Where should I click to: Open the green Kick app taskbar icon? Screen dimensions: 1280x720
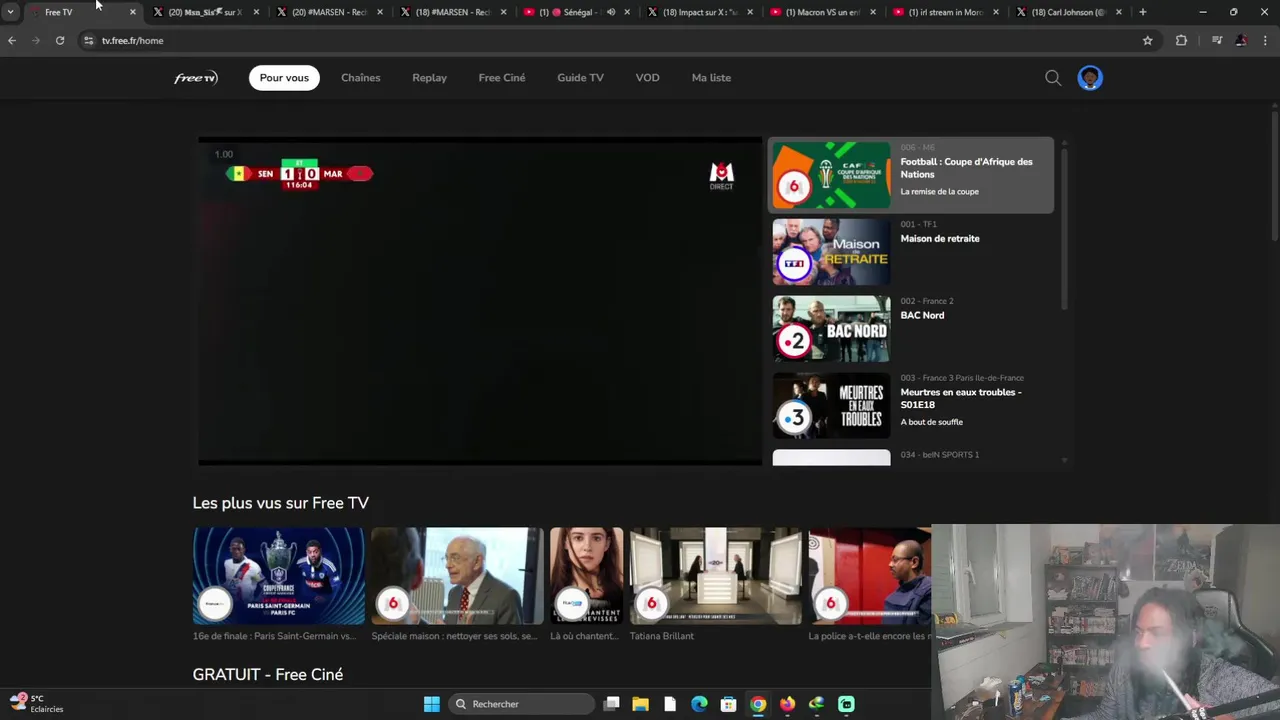pos(846,704)
